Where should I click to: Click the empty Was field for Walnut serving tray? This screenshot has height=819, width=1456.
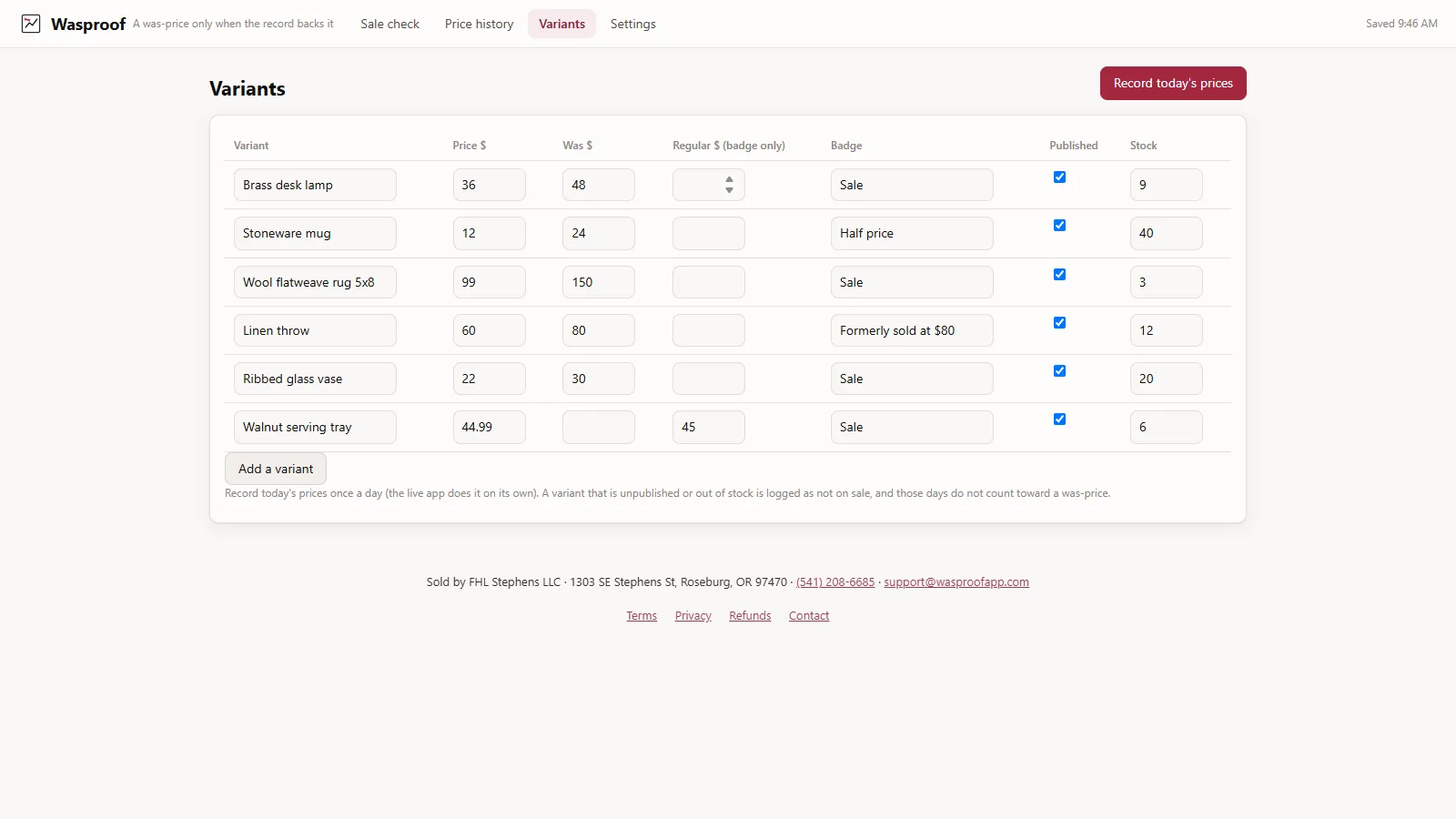(x=599, y=427)
